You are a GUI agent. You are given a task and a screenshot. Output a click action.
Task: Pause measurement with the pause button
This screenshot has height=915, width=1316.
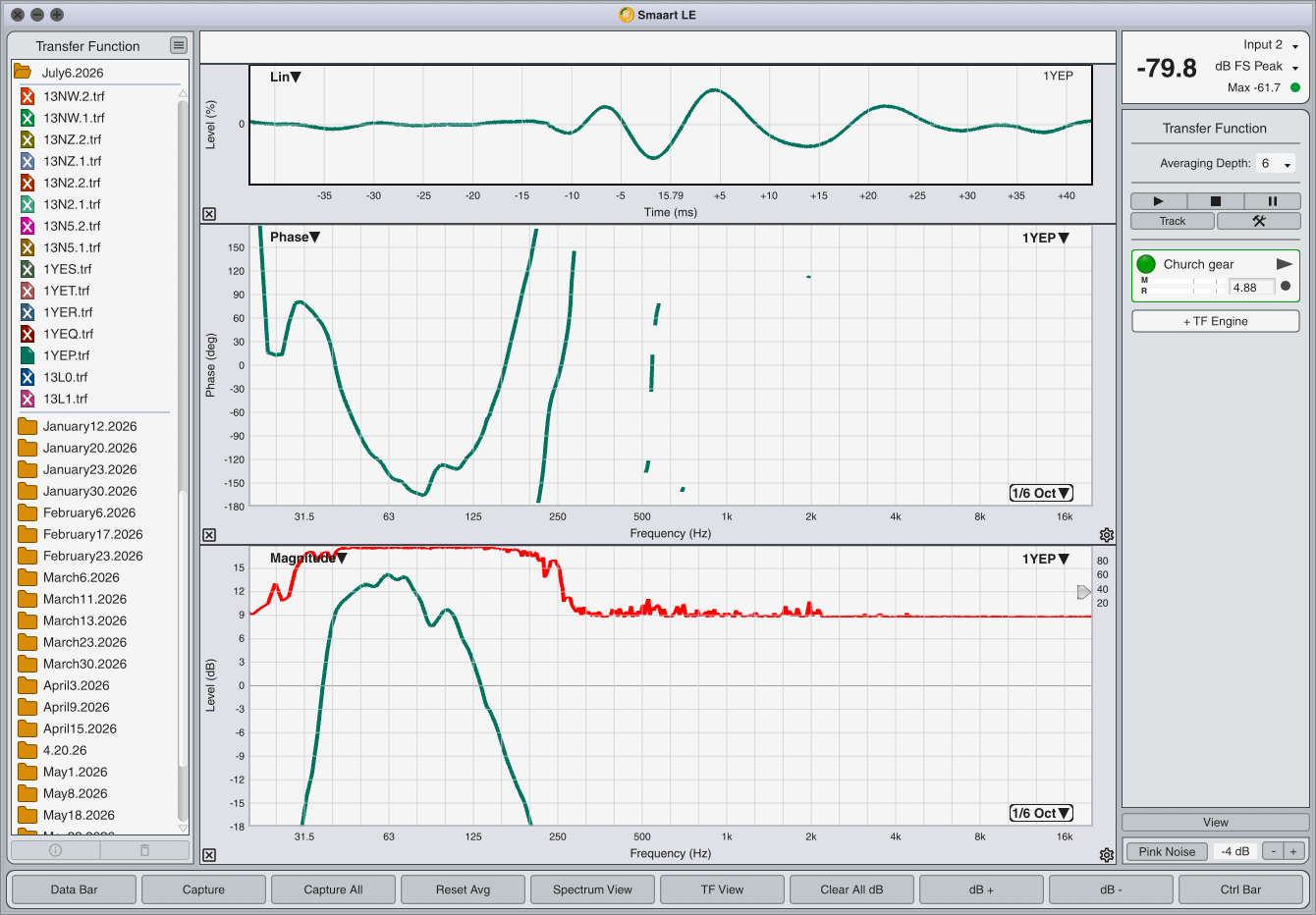[x=1272, y=201]
